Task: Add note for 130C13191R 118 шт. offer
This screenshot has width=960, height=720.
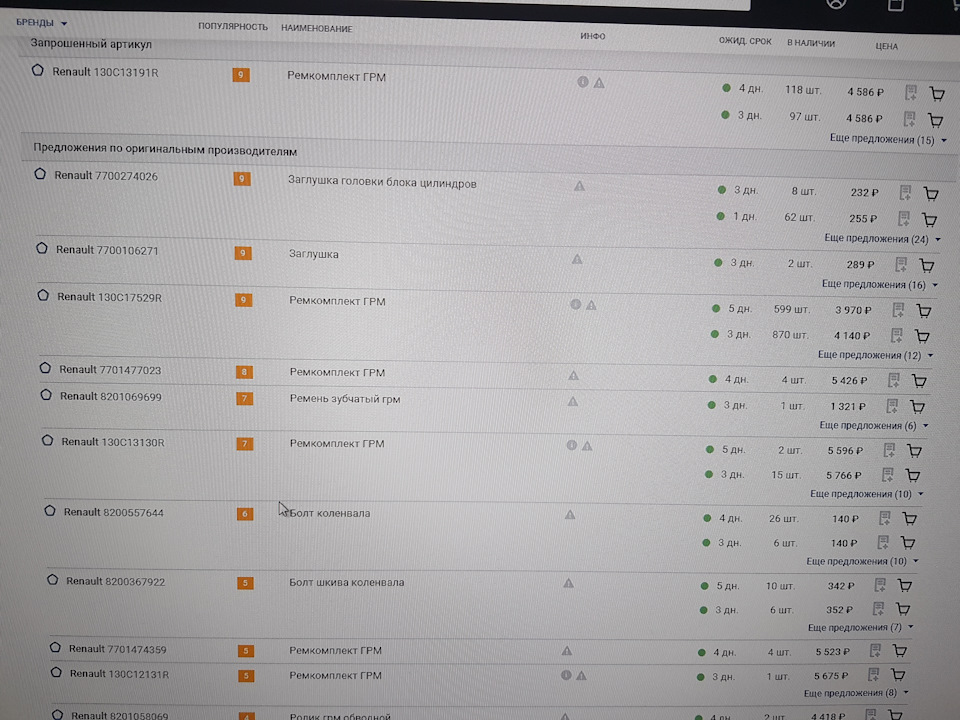Action: coord(911,92)
